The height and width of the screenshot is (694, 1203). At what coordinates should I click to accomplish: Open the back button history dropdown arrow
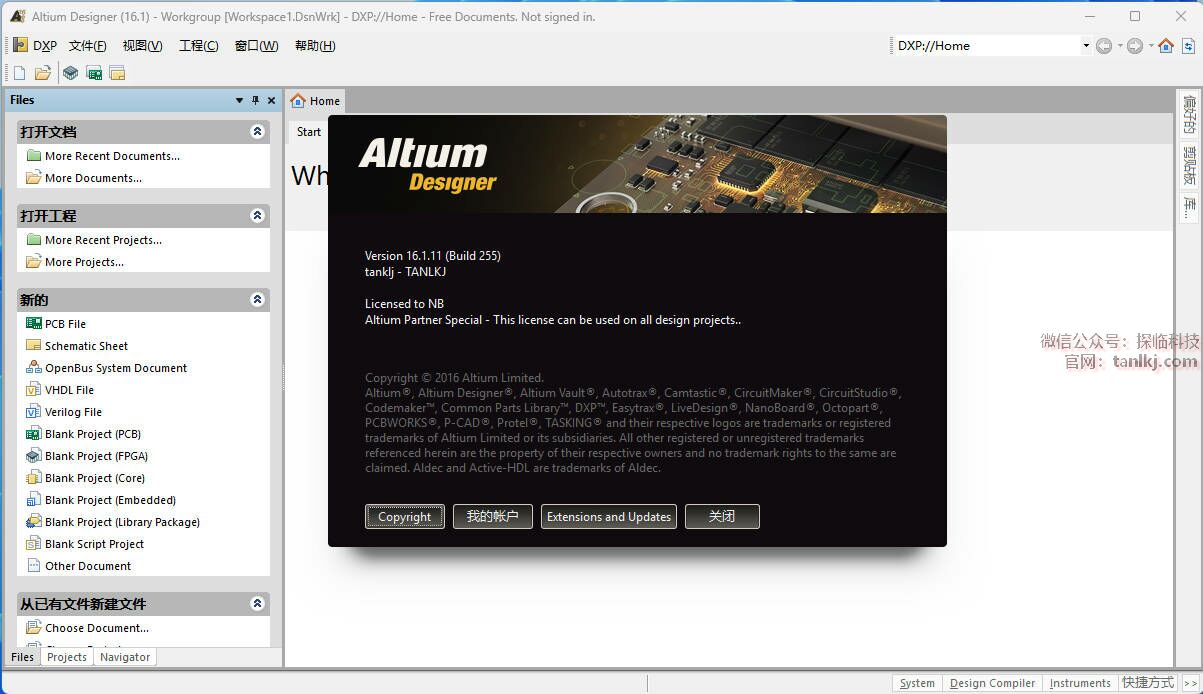pos(1119,45)
